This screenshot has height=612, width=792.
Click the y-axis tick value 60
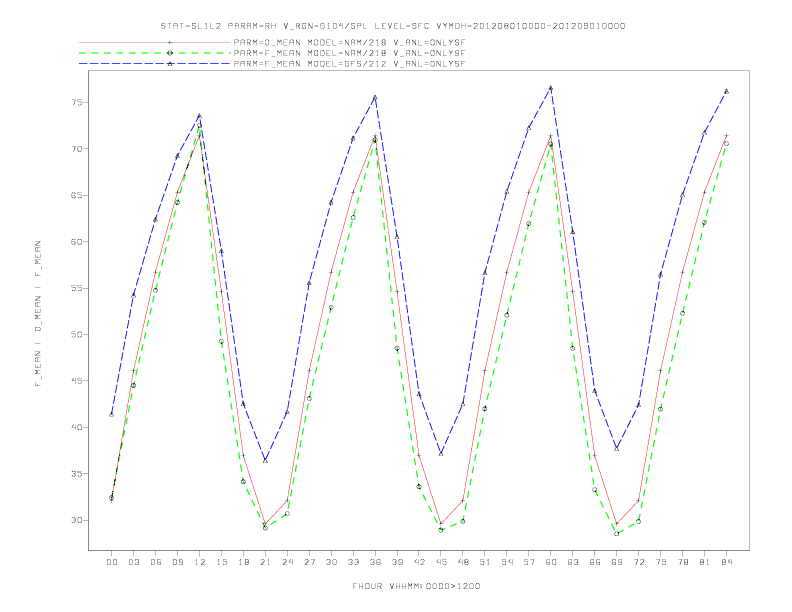point(77,242)
